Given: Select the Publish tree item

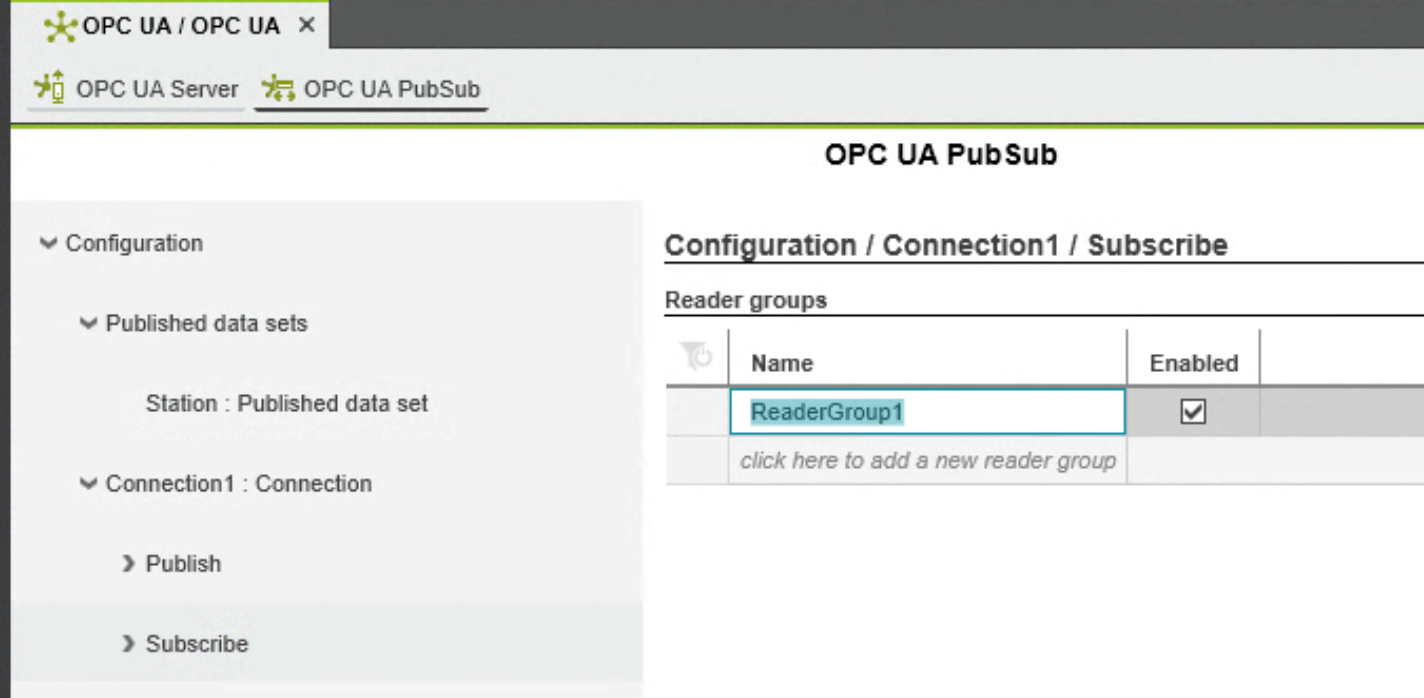Looking at the screenshot, I should click(183, 563).
